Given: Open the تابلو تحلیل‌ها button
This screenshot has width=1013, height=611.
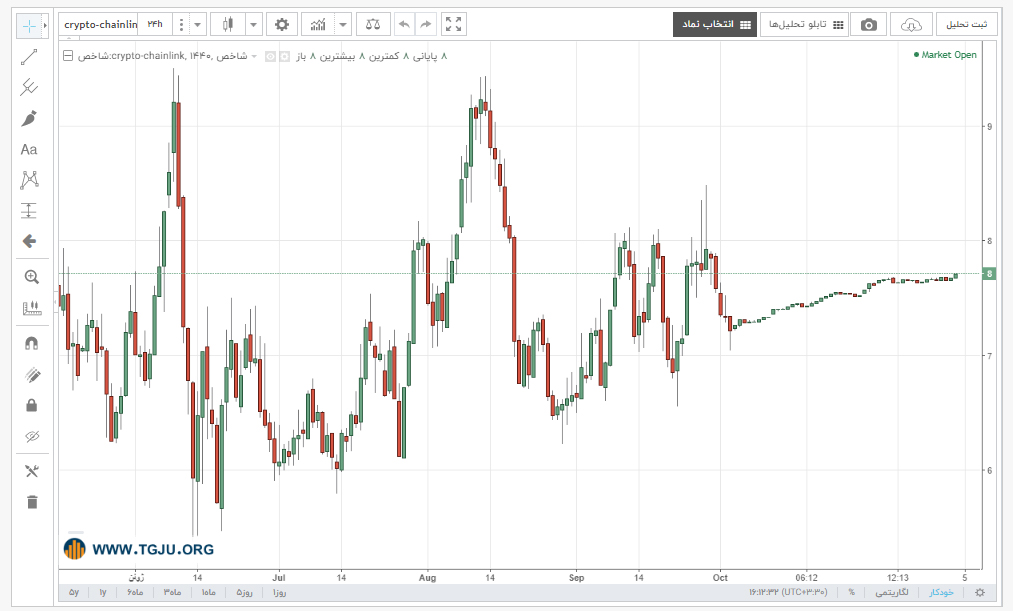Looking at the screenshot, I should [804, 25].
